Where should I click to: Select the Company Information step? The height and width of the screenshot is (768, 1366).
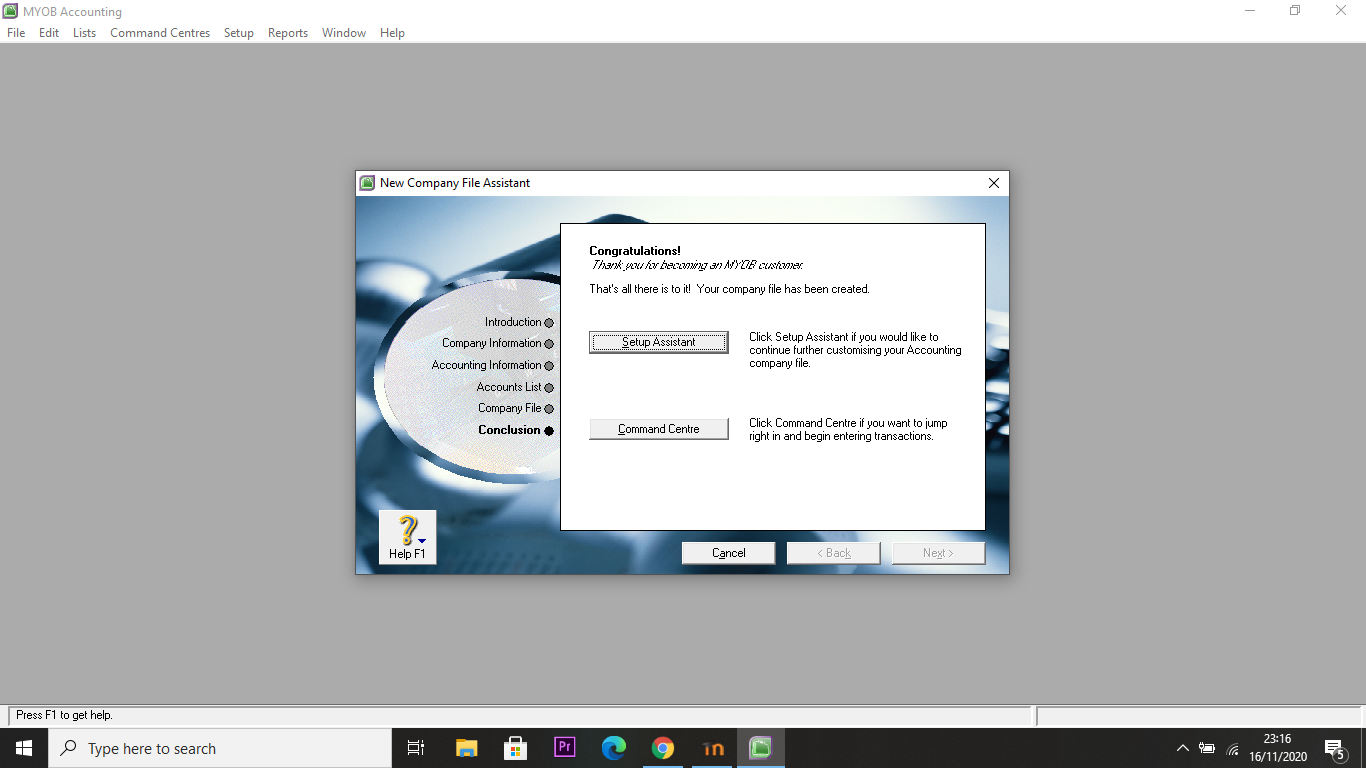click(x=498, y=343)
